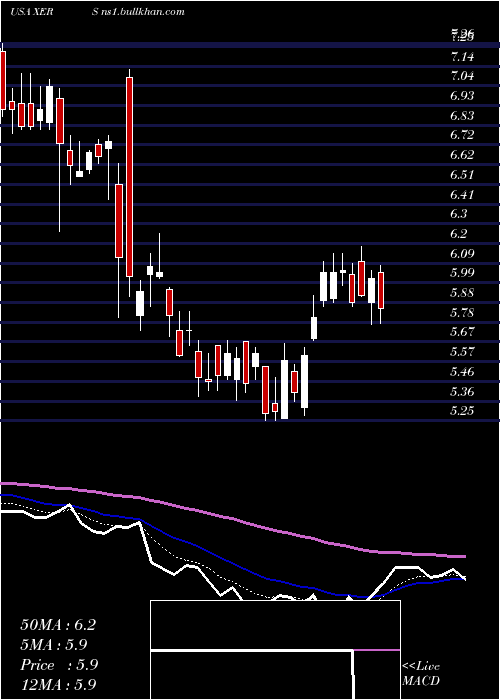The image size is (500, 700).
Task: Select the 5.88 price axis label
Action: 462,293
